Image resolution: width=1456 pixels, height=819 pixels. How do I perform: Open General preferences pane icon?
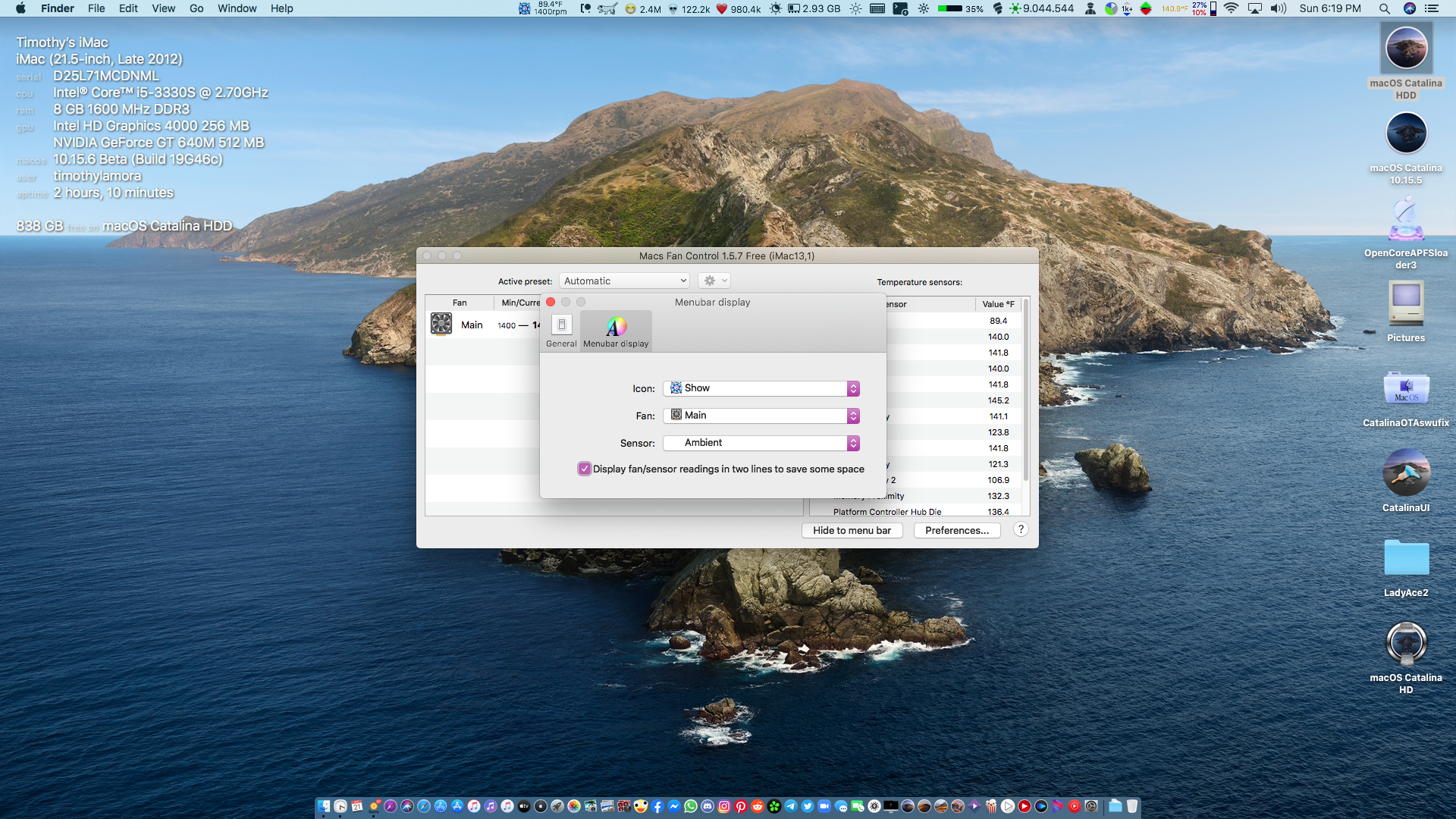coord(561,331)
